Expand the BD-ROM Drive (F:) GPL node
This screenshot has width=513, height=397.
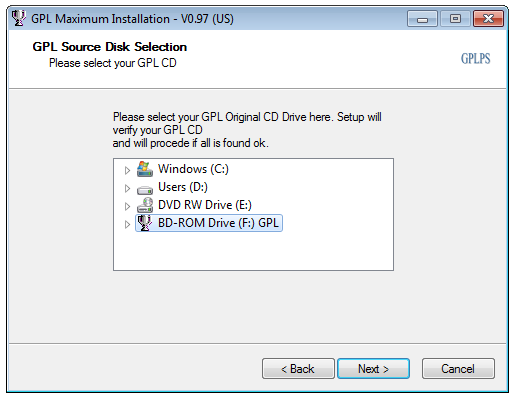click(127, 224)
